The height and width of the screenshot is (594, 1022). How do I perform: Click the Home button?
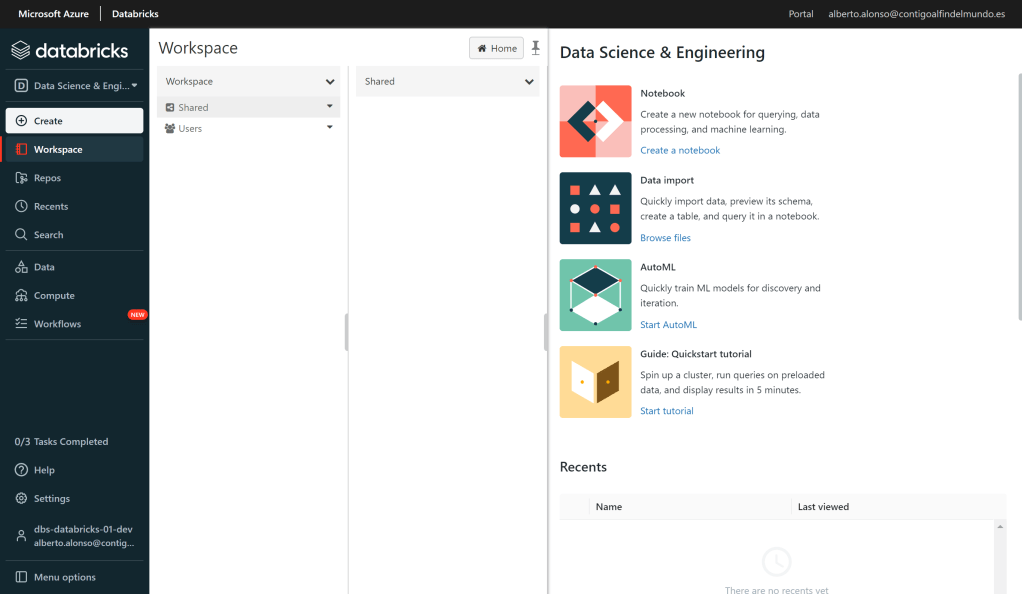[496, 48]
